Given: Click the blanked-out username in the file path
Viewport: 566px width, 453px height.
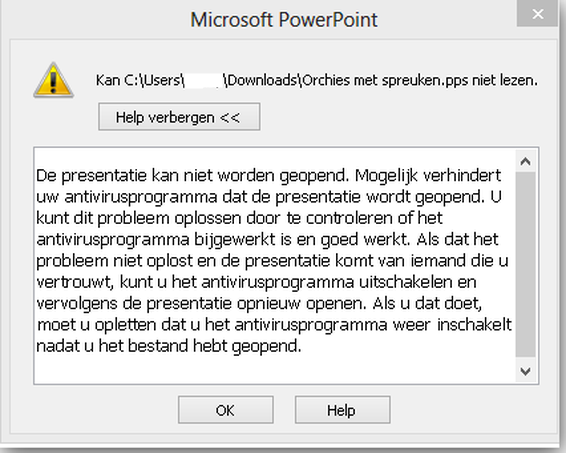Looking at the screenshot, I should (x=203, y=80).
